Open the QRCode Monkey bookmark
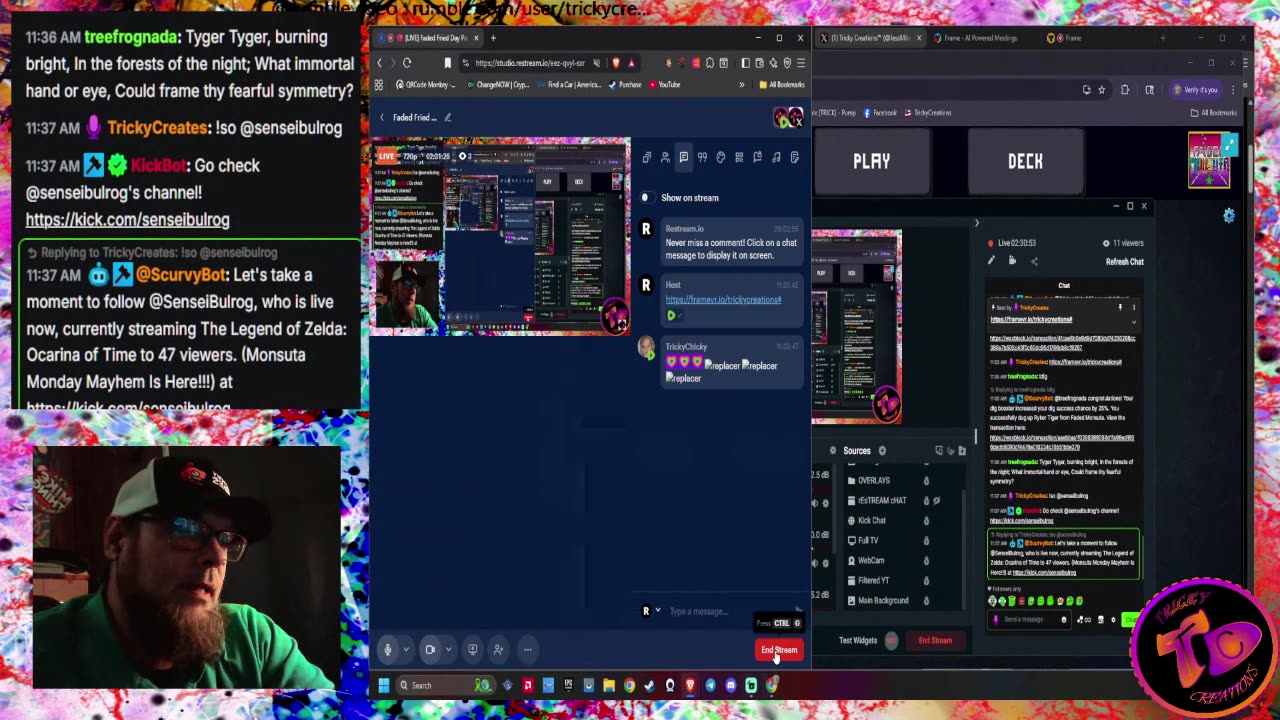 (426, 85)
